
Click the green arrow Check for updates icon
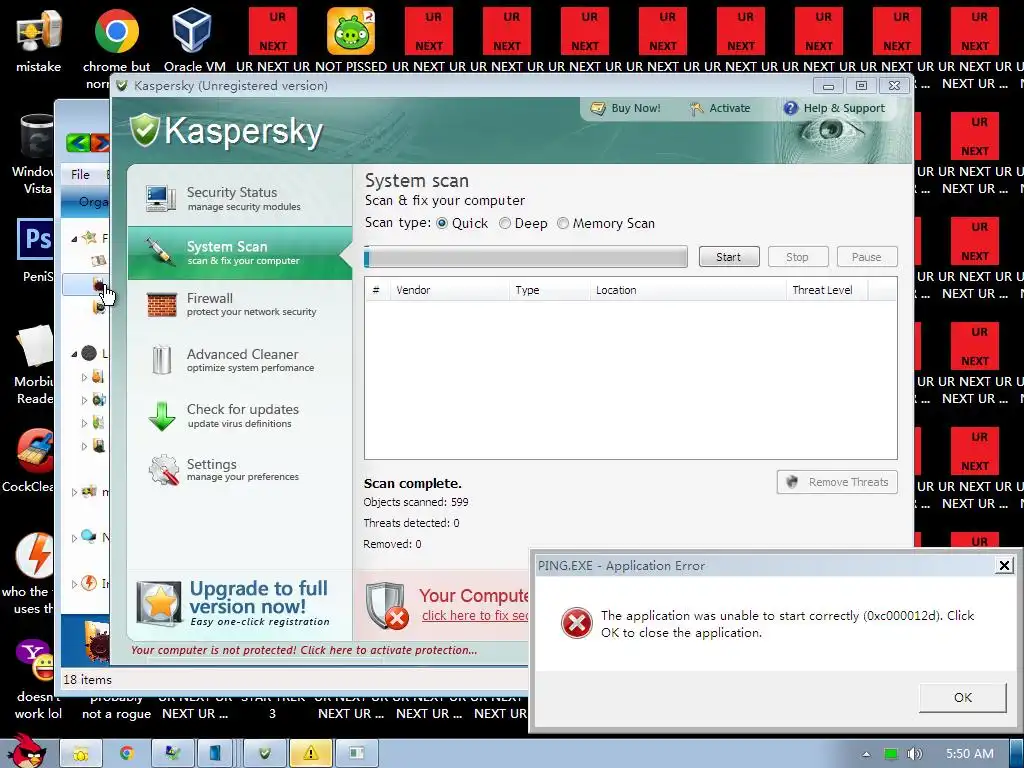[x=161, y=416]
